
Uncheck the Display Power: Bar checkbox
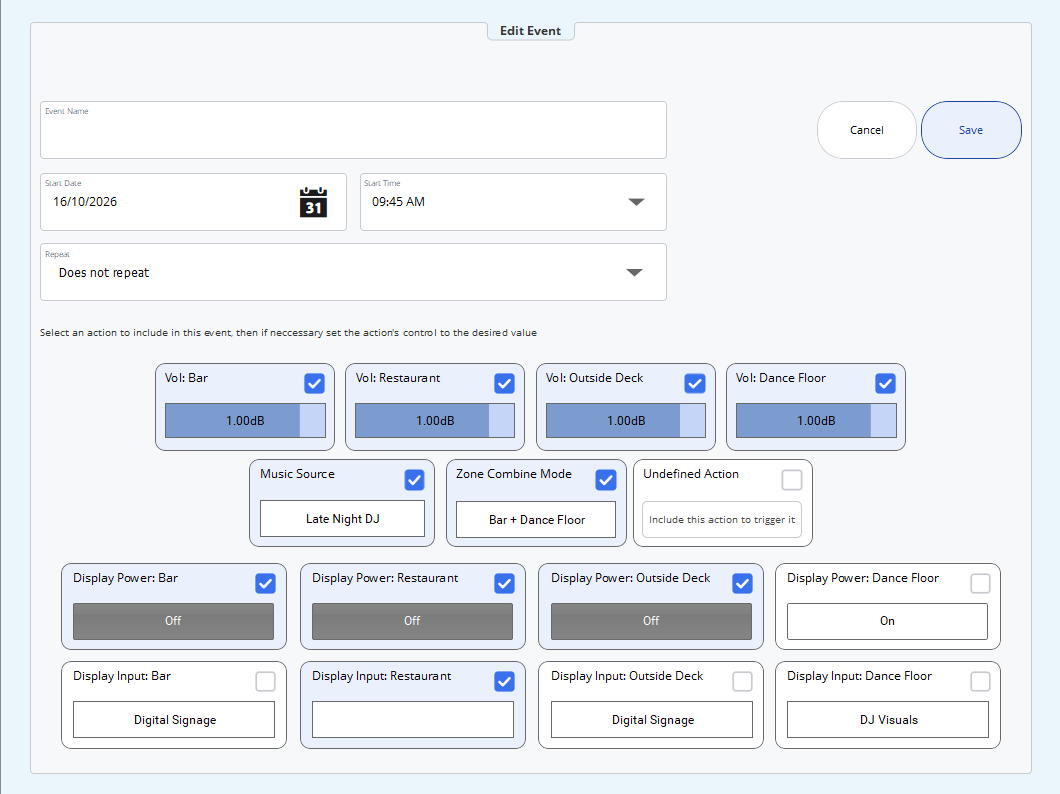point(266,583)
